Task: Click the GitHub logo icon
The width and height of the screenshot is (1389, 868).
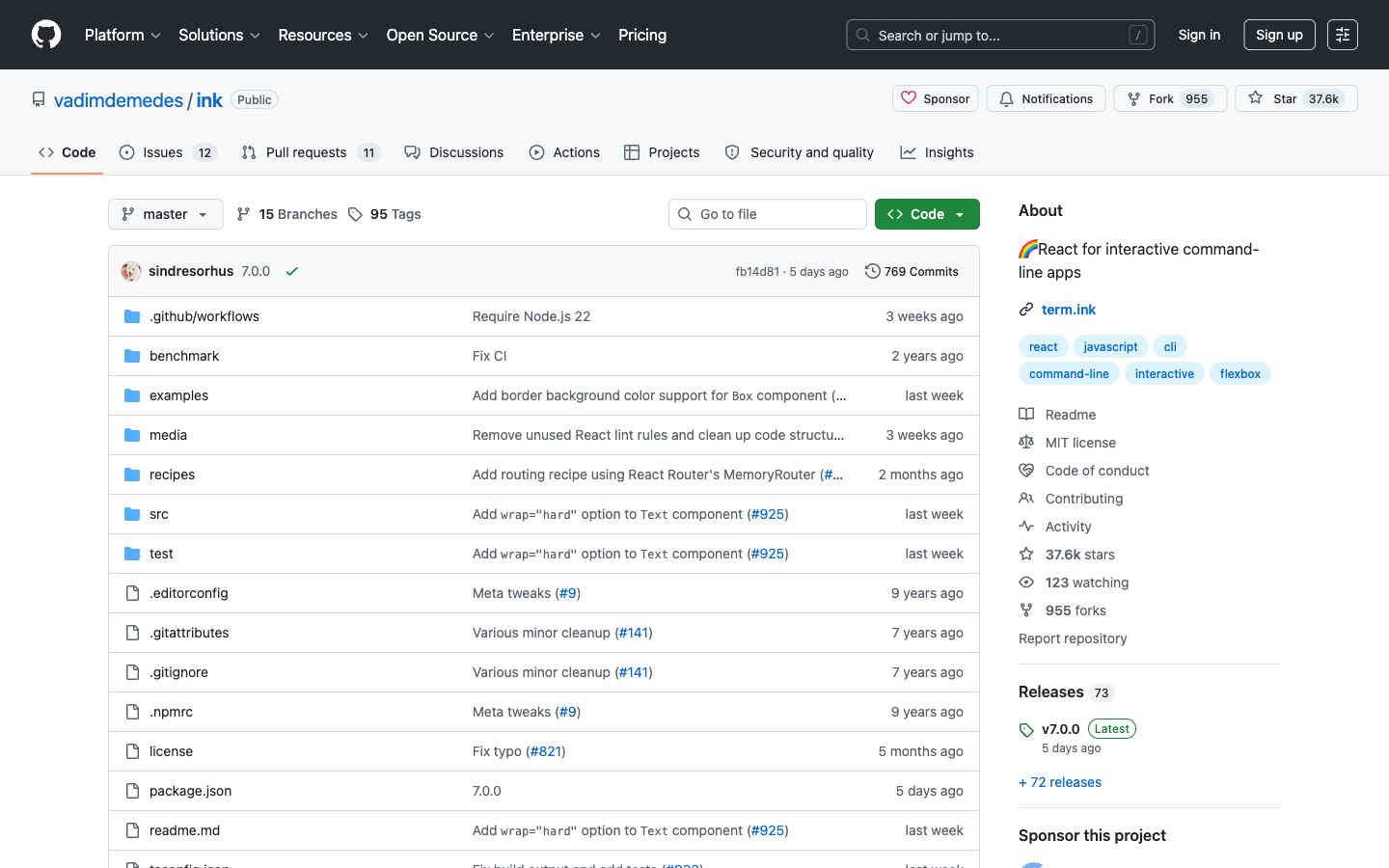Action: (x=46, y=35)
